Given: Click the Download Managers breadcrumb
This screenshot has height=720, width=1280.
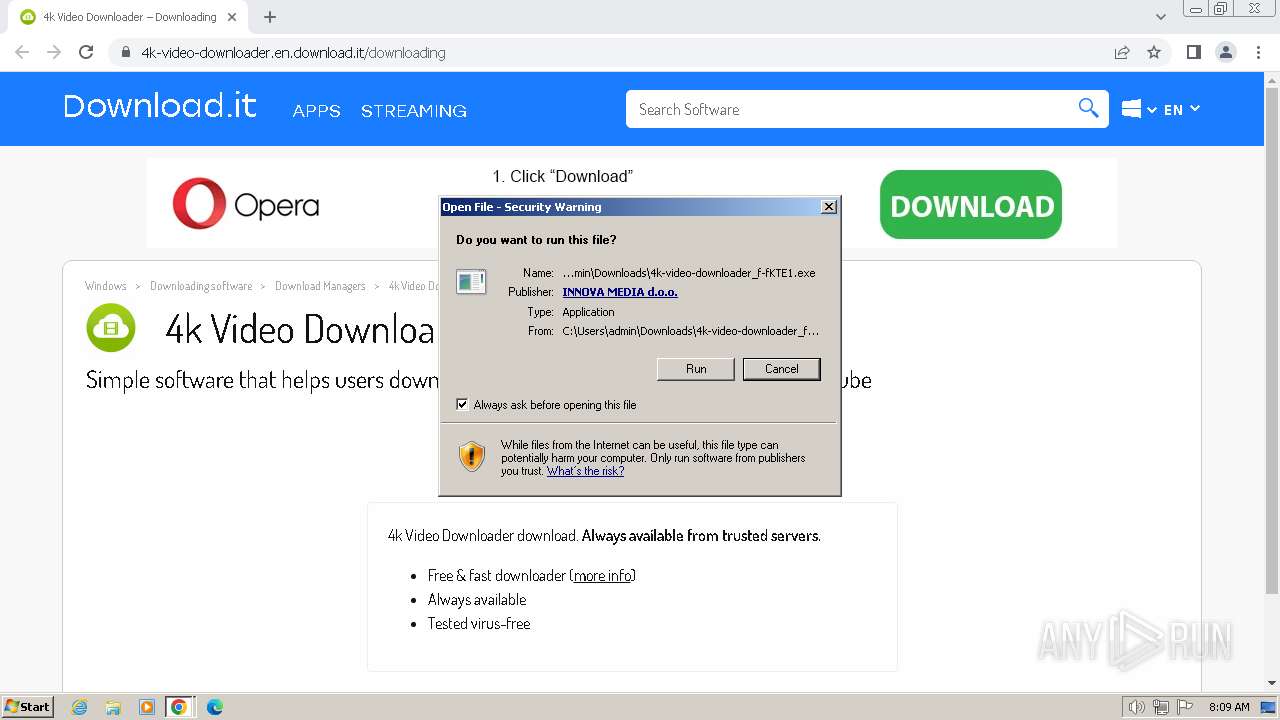Looking at the screenshot, I should [320, 286].
